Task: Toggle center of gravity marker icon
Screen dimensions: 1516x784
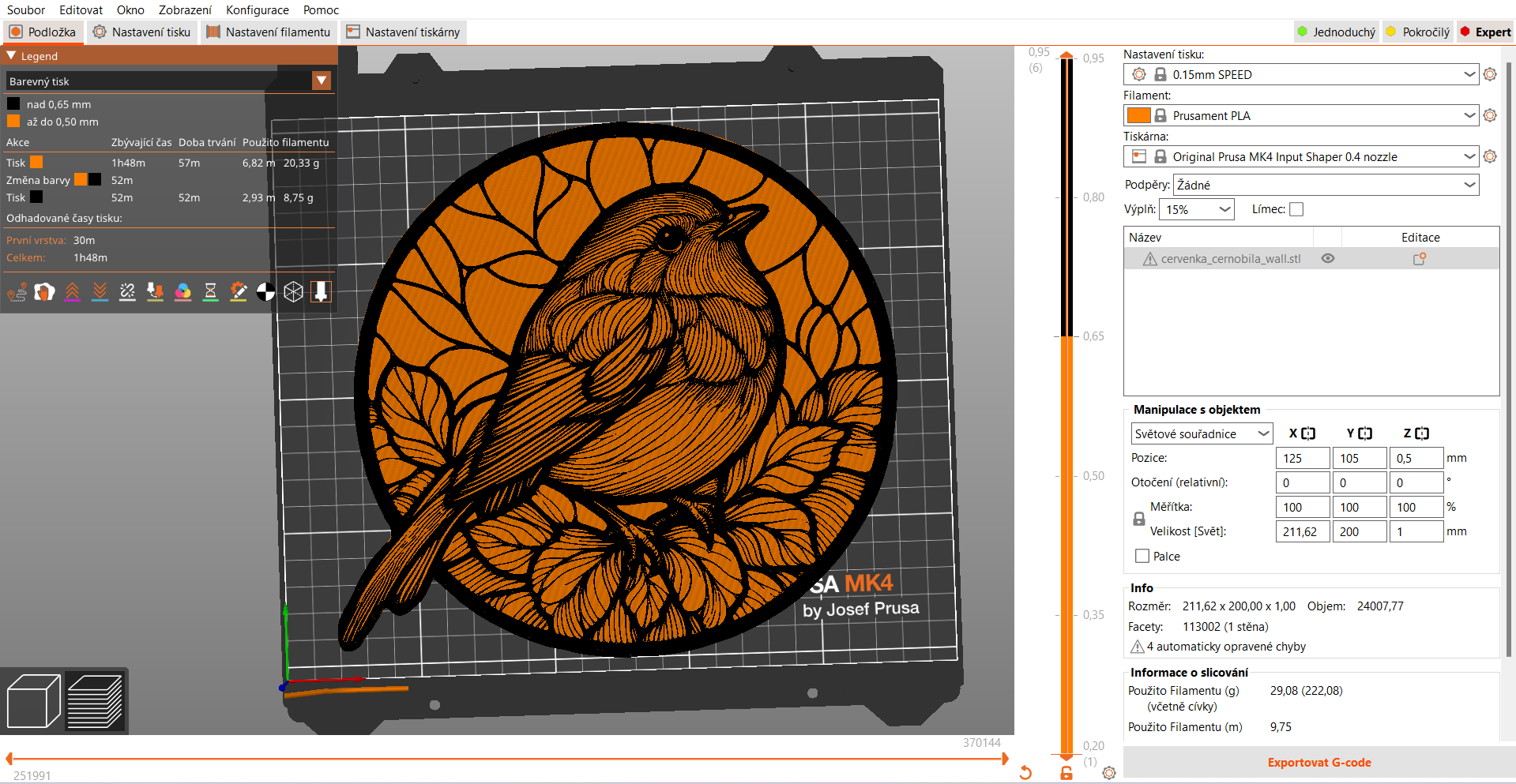Action: (x=265, y=292)
